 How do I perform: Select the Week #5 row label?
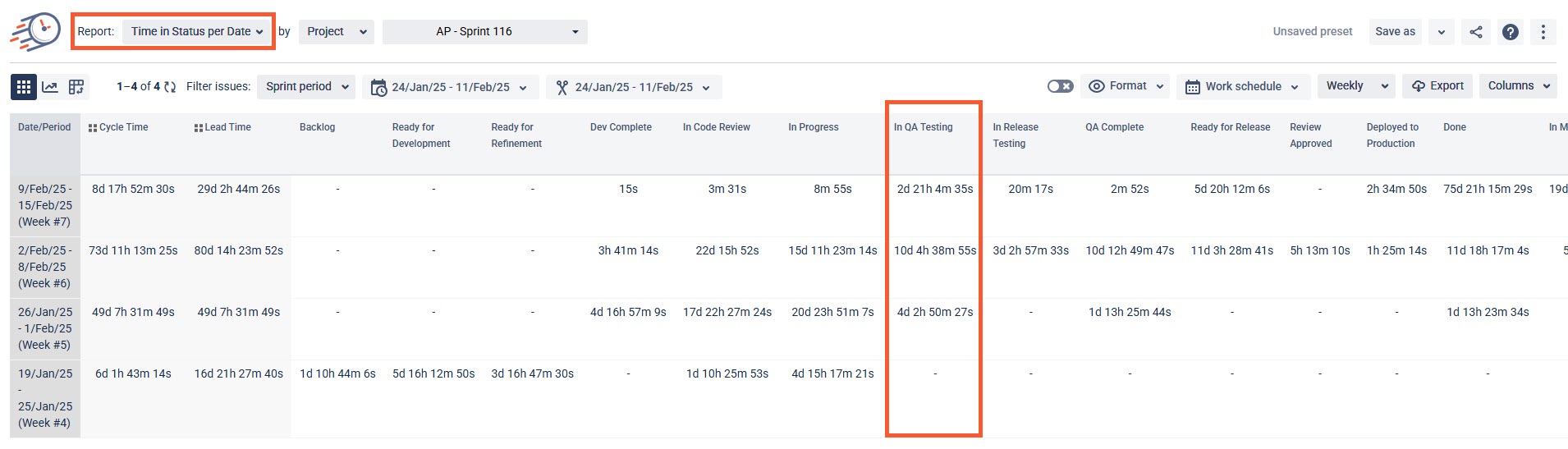coord(45,328)
